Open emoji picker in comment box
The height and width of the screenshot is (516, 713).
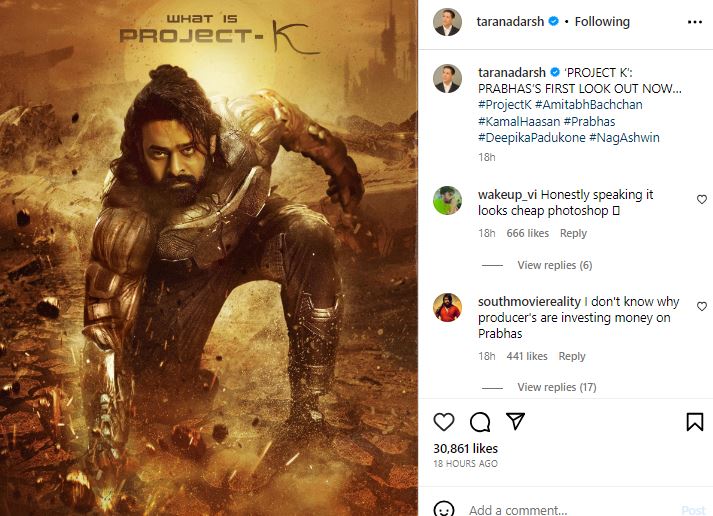click(x=445, y=510)
